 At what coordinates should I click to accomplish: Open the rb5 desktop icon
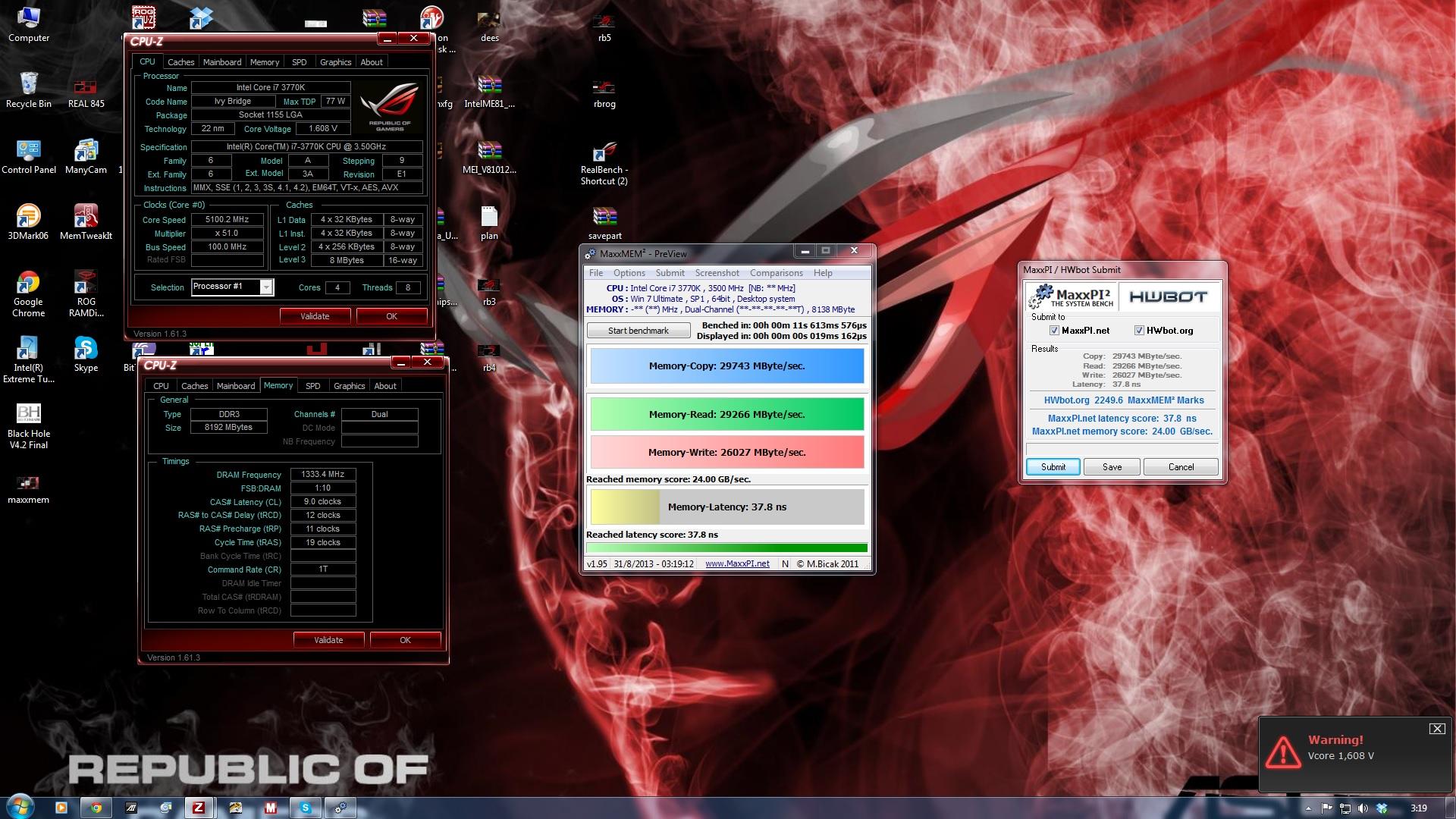[604, 25]
